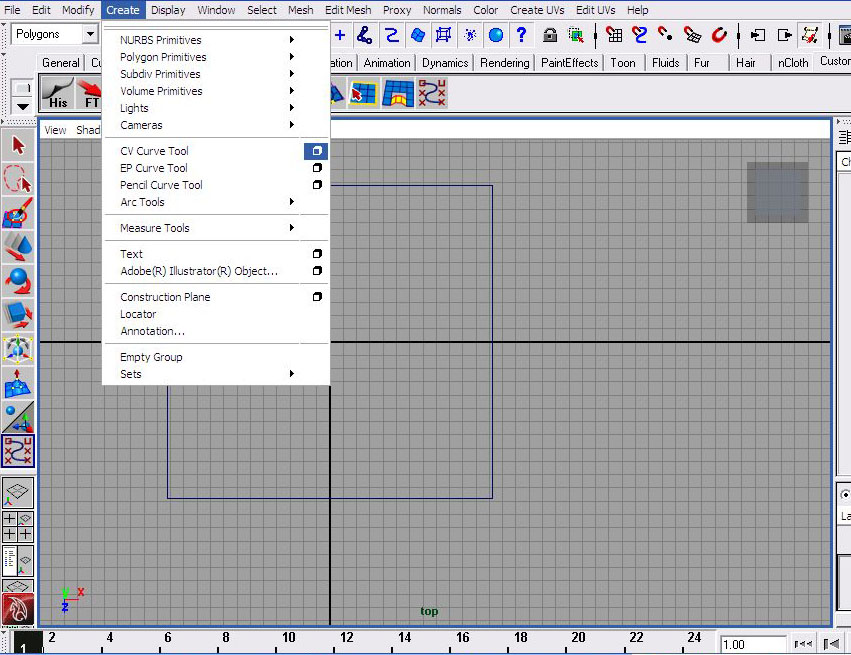
Task: Expand the Polygon Primitives submenu
Action: (216, 56)
